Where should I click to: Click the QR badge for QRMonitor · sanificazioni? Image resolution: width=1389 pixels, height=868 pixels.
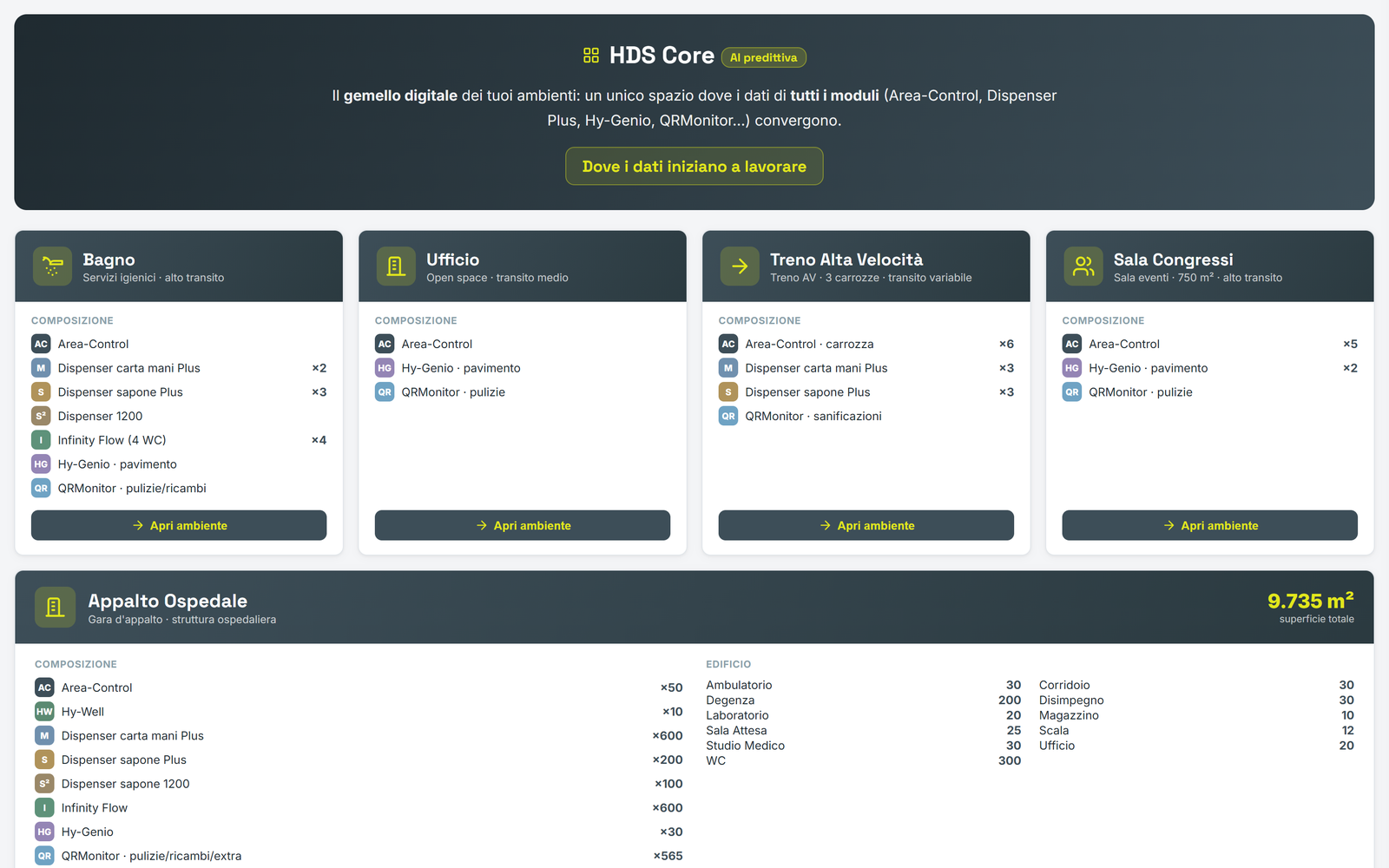pos(728,416)
